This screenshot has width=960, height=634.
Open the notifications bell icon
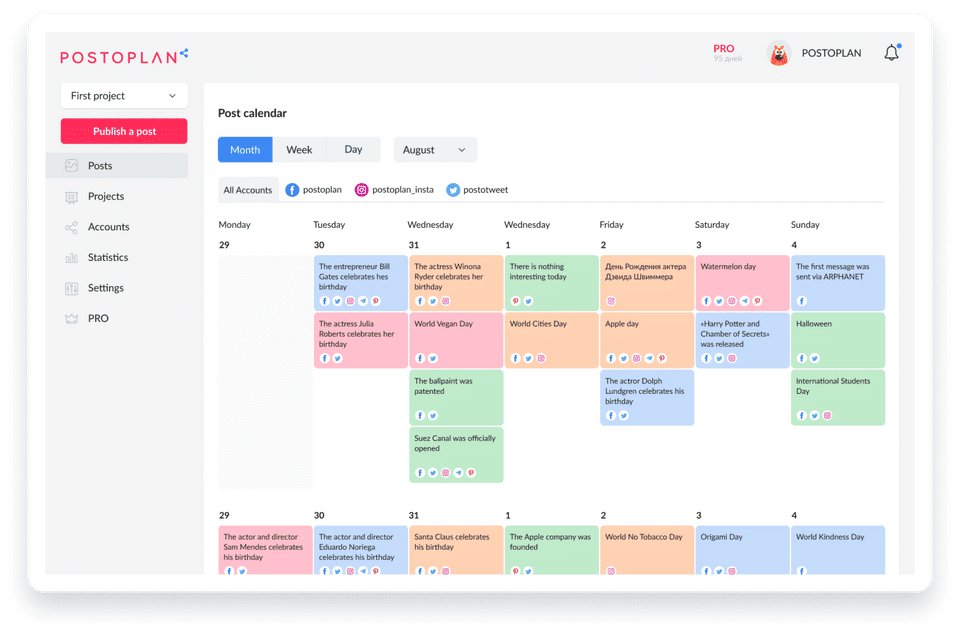[891, 53]
